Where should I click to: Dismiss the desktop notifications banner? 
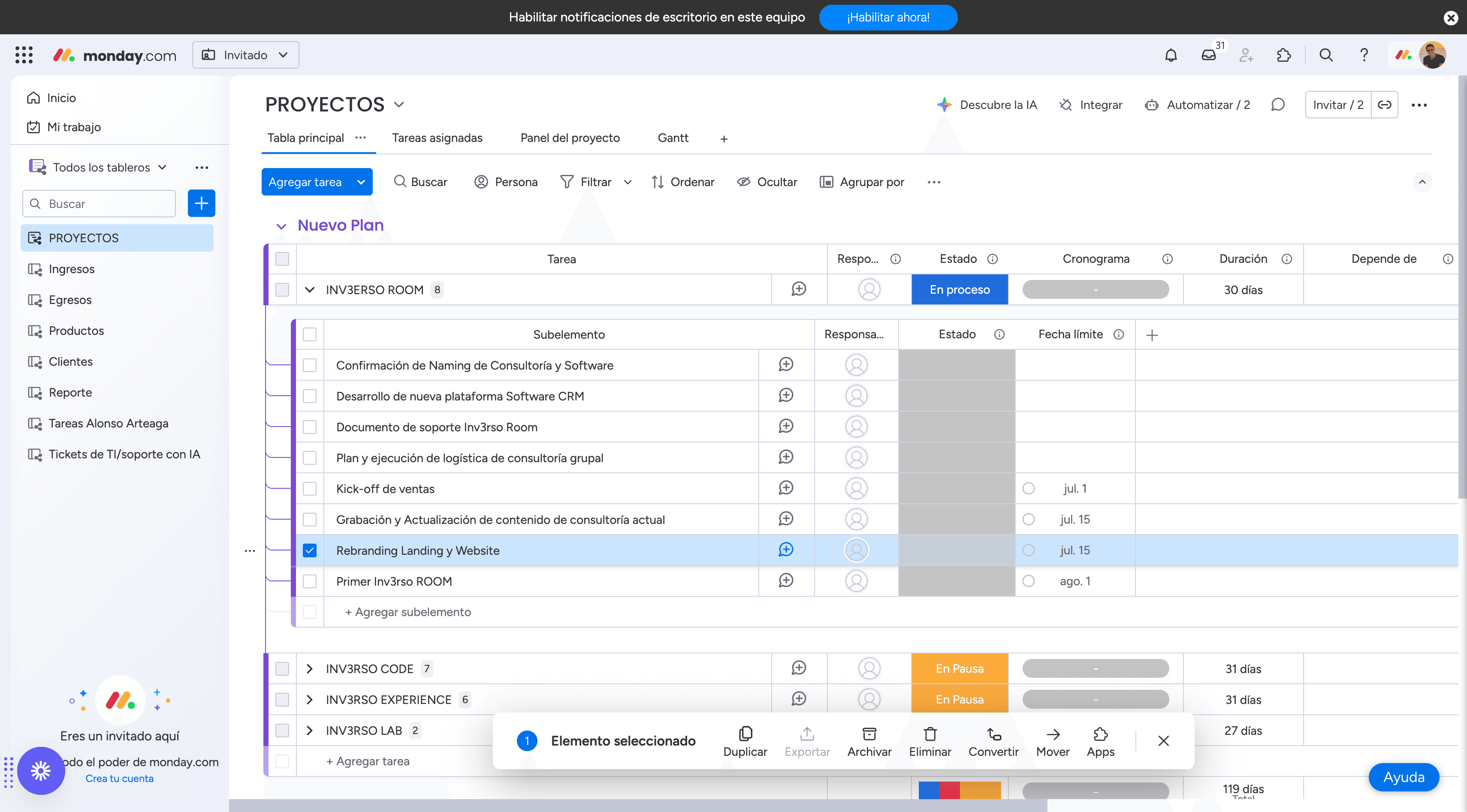tap(1450, 18)
